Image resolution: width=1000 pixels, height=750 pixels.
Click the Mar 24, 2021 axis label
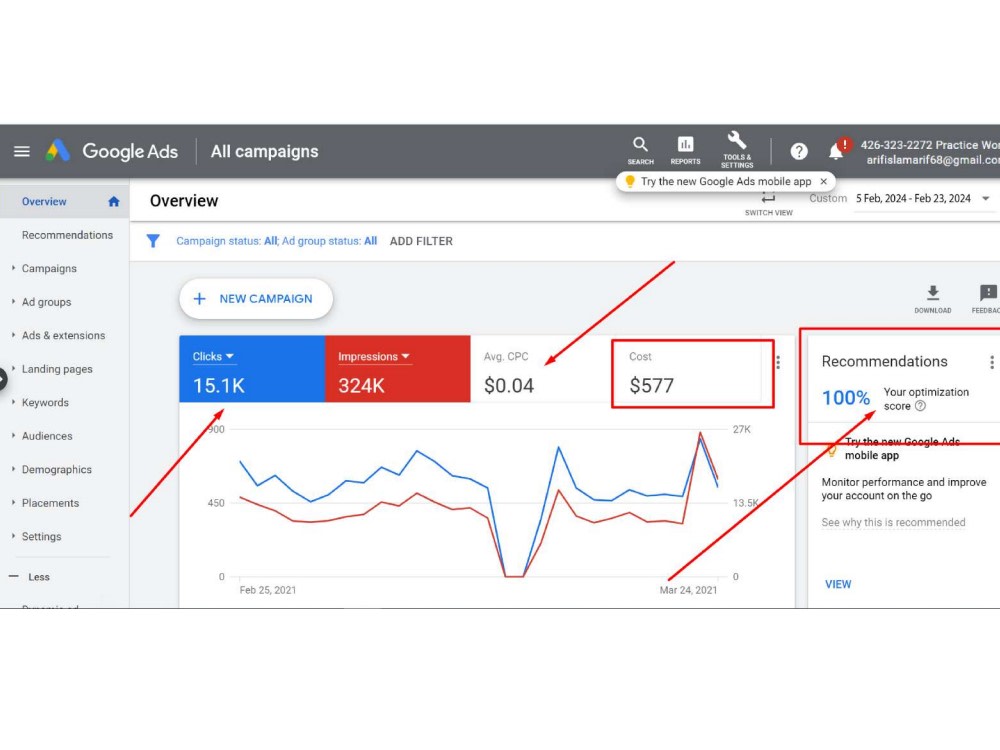[688, 590]
